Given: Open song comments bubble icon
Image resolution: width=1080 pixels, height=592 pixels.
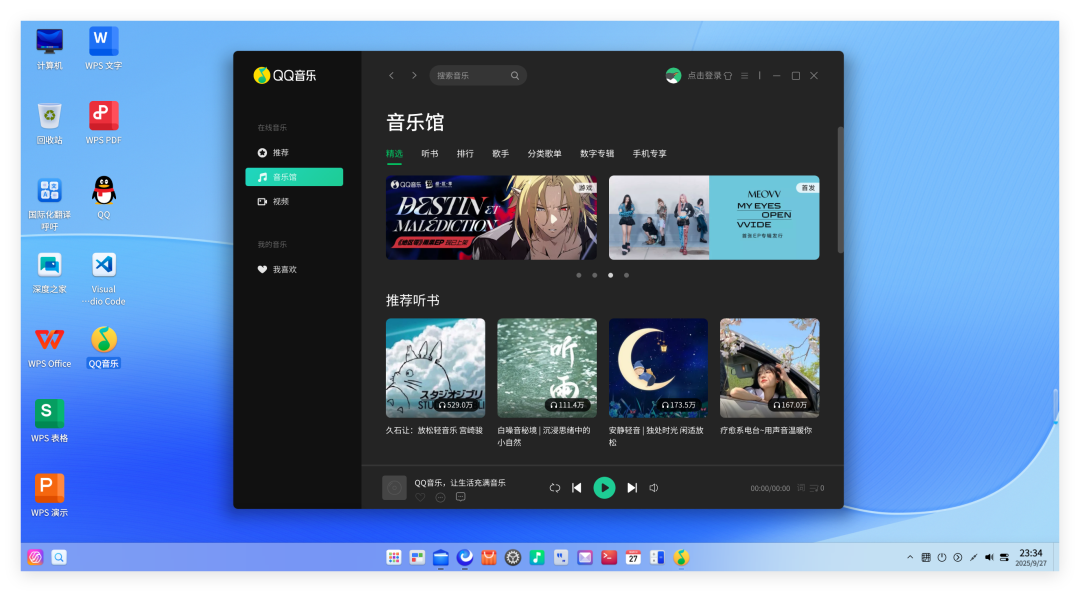Looking at the screenshot, I should 461,497.
